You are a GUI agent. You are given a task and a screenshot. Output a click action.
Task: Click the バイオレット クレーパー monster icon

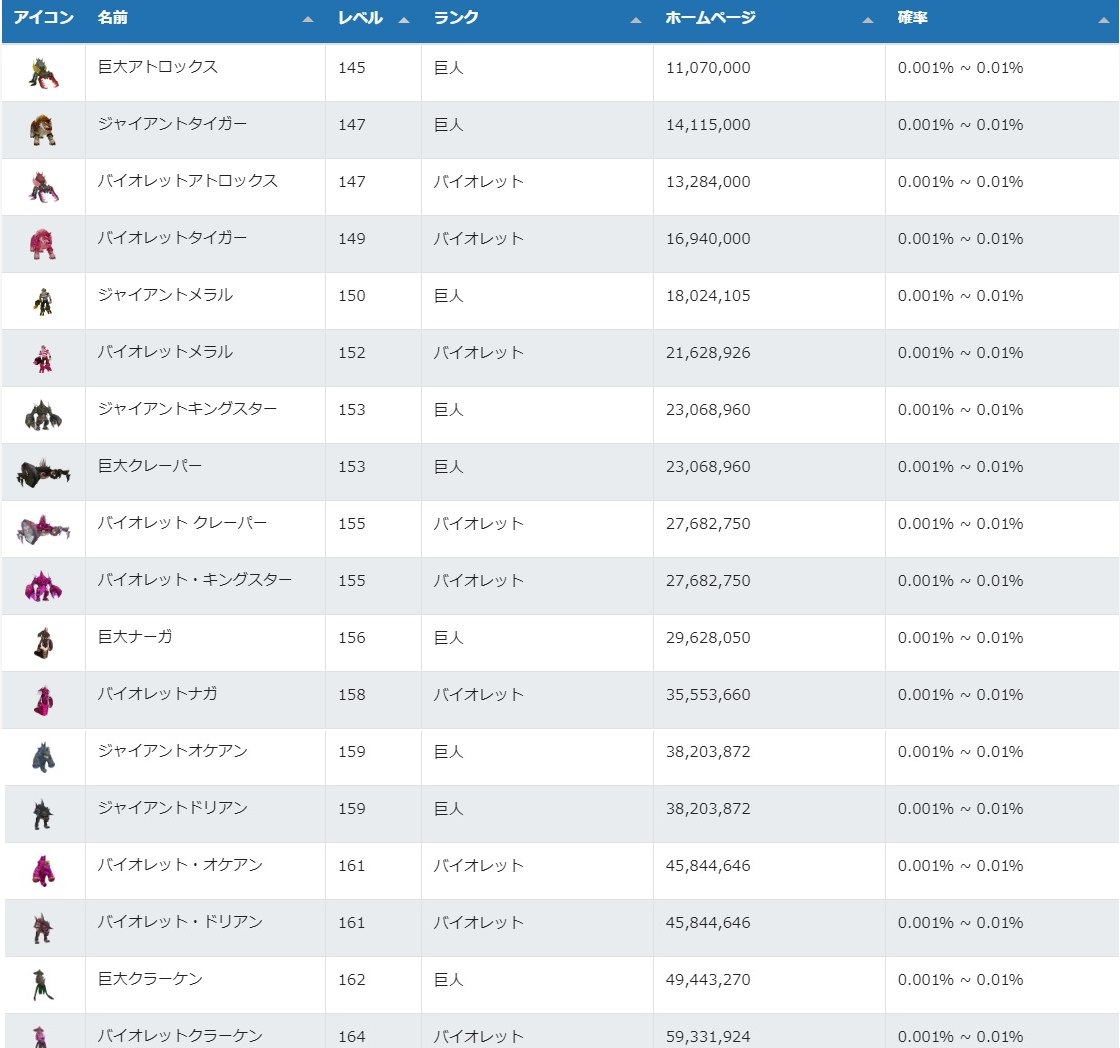pos(43,530)
